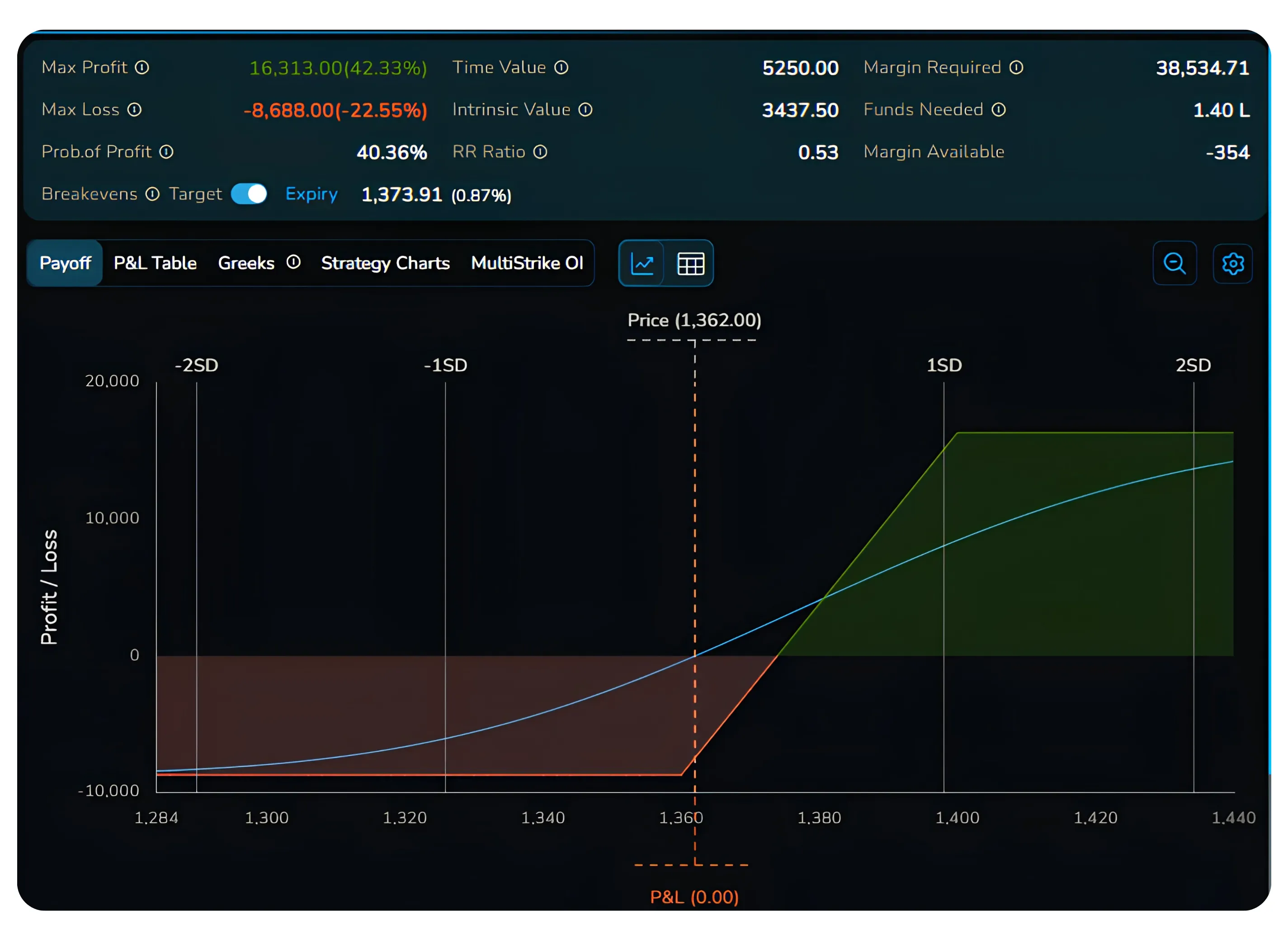Viewport: 1288px width, 939px height.
Task: Click the Breakevens info icon
Action: pos(152,194)
